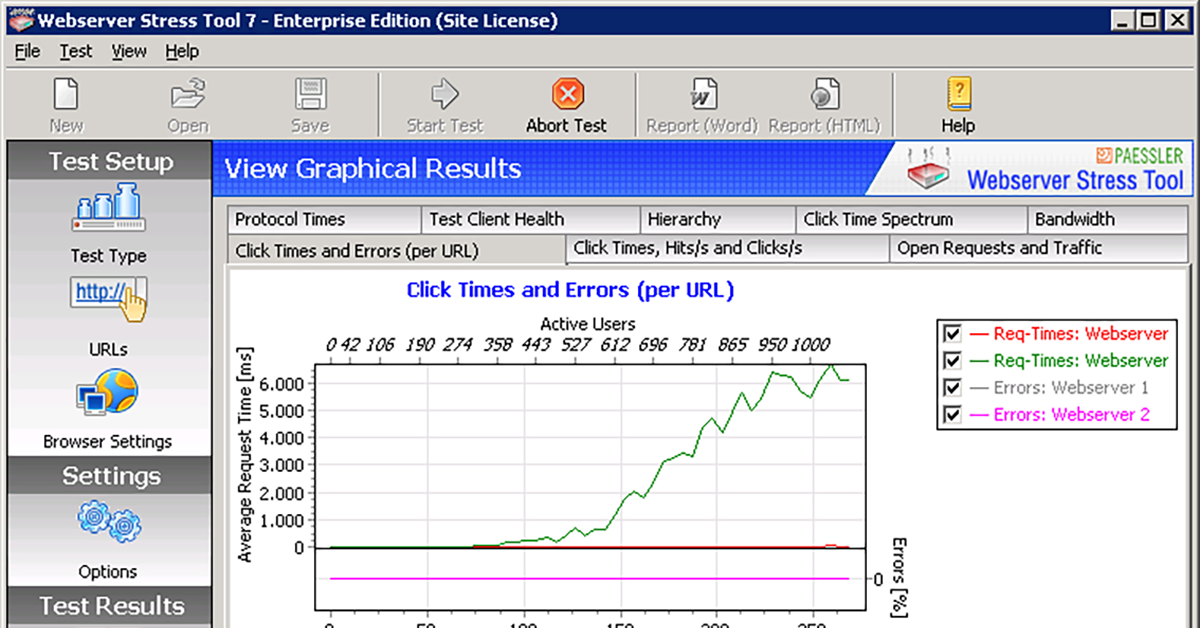Create a new test with the New button

(66, 105)
